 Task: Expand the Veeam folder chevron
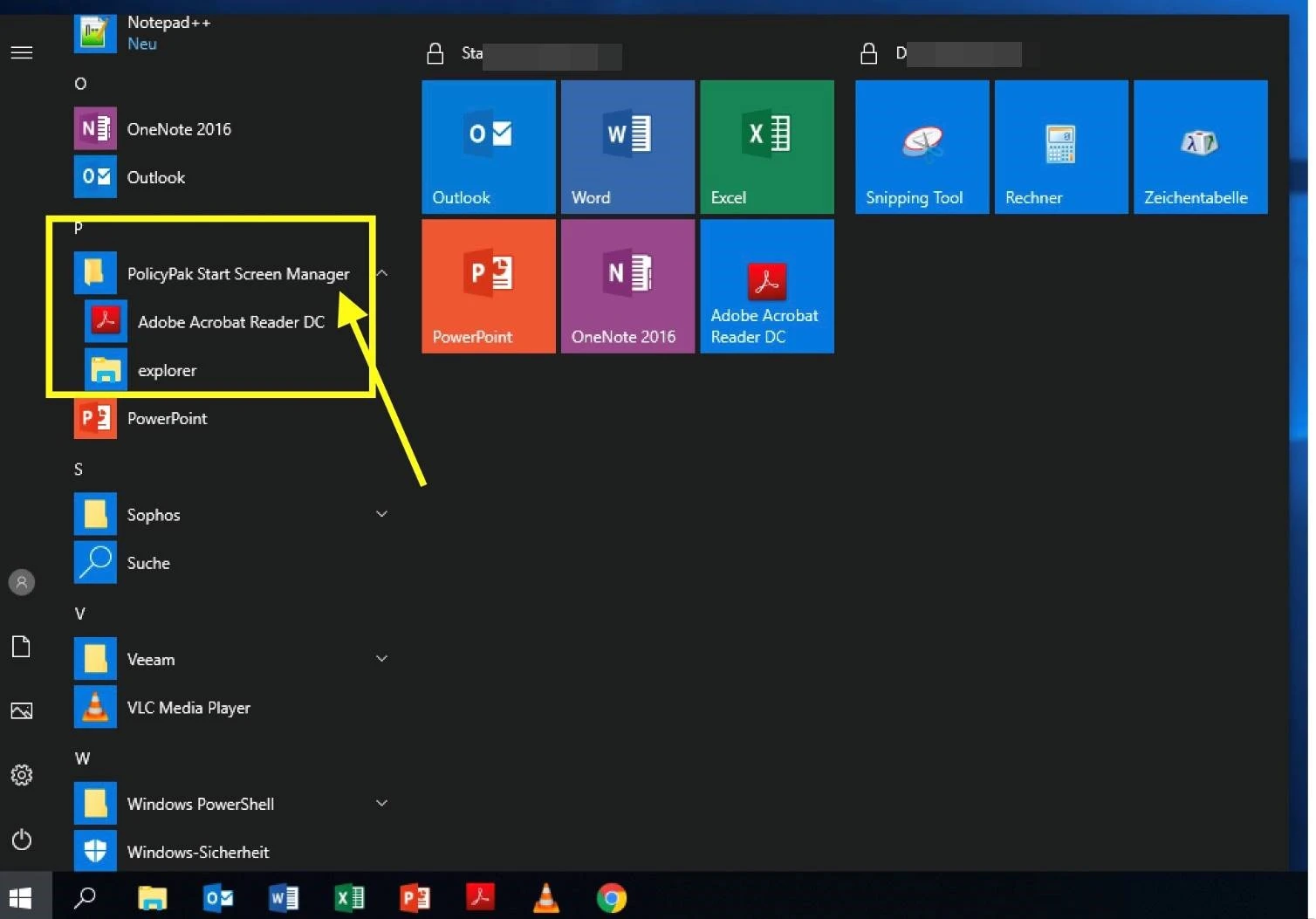(381, 659)
